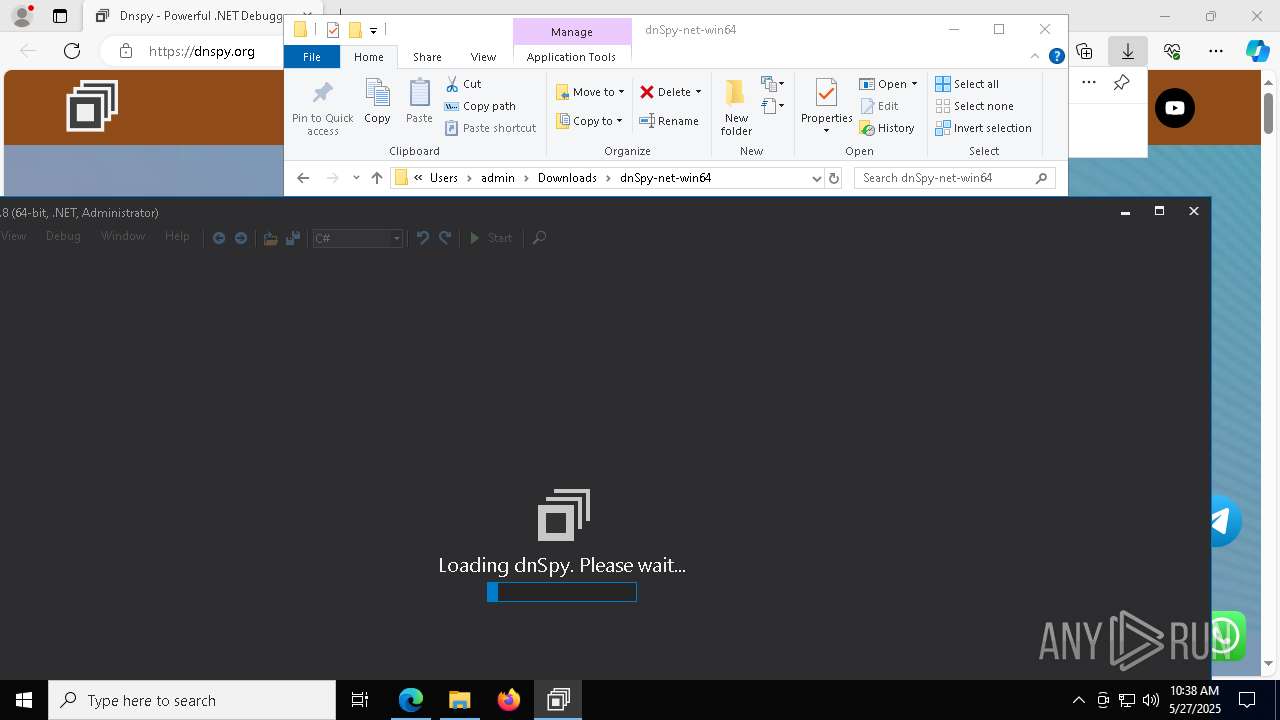The width and height of the screenshot is (1280, 720).
Task: Click Downloads in address breadcrumb
Action: (x=567, y=178)
